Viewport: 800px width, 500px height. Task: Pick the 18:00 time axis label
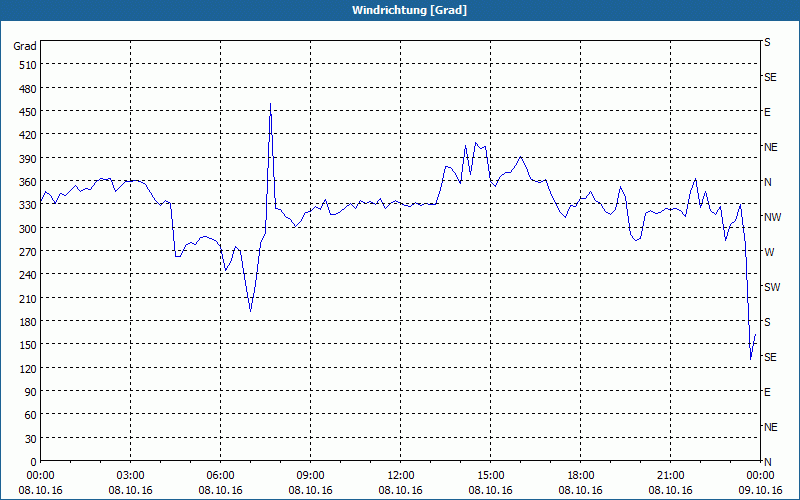coord(581,476)
